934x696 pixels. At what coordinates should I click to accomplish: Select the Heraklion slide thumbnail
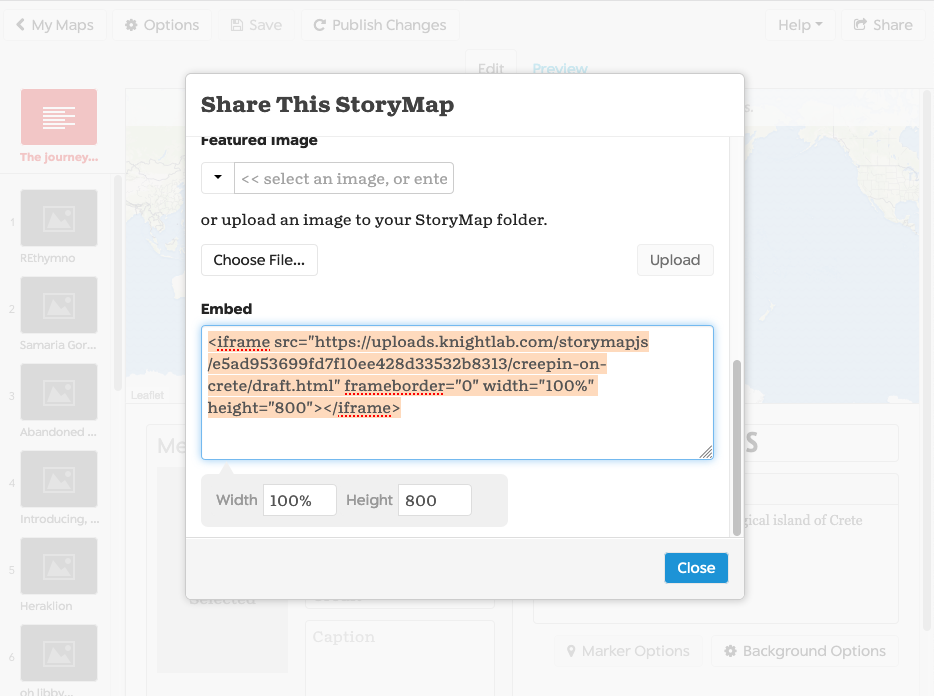tap(59, 566)
